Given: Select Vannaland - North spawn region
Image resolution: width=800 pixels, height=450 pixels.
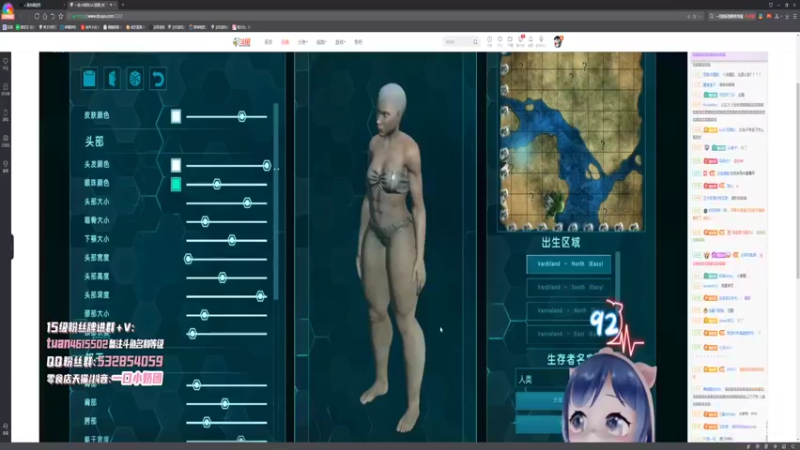Looking at the screenshot, I should pyautogui.click(x=569, y=311).
